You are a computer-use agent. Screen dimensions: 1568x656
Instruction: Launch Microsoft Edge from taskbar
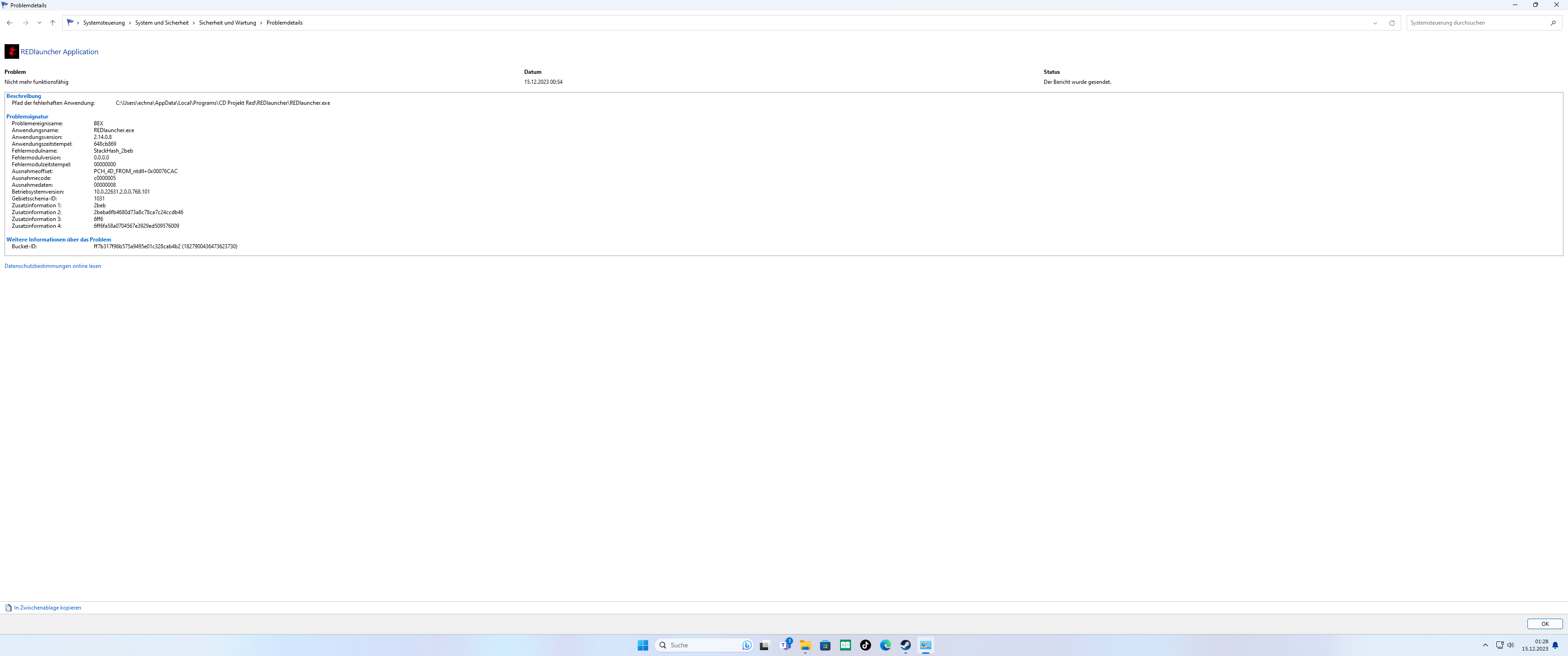885,645
